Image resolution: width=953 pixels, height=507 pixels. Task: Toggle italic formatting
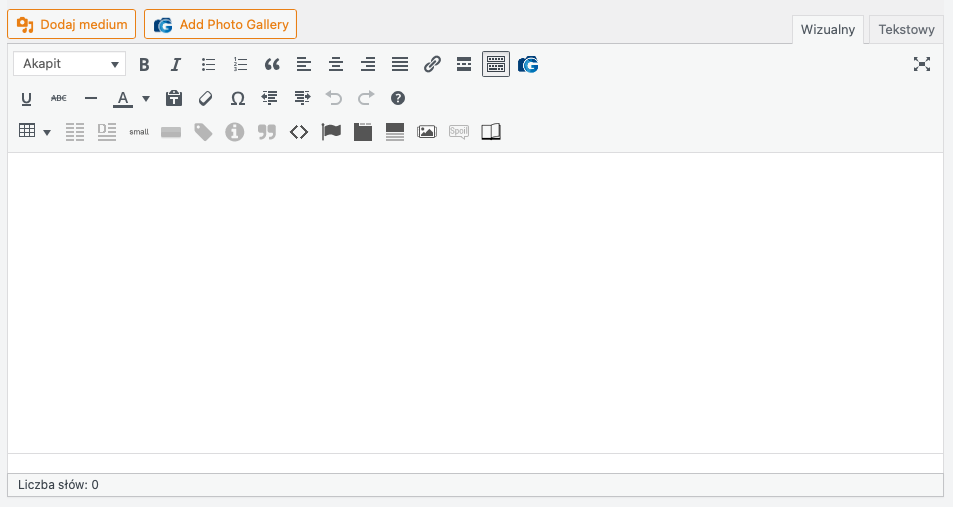coord(176,64)
